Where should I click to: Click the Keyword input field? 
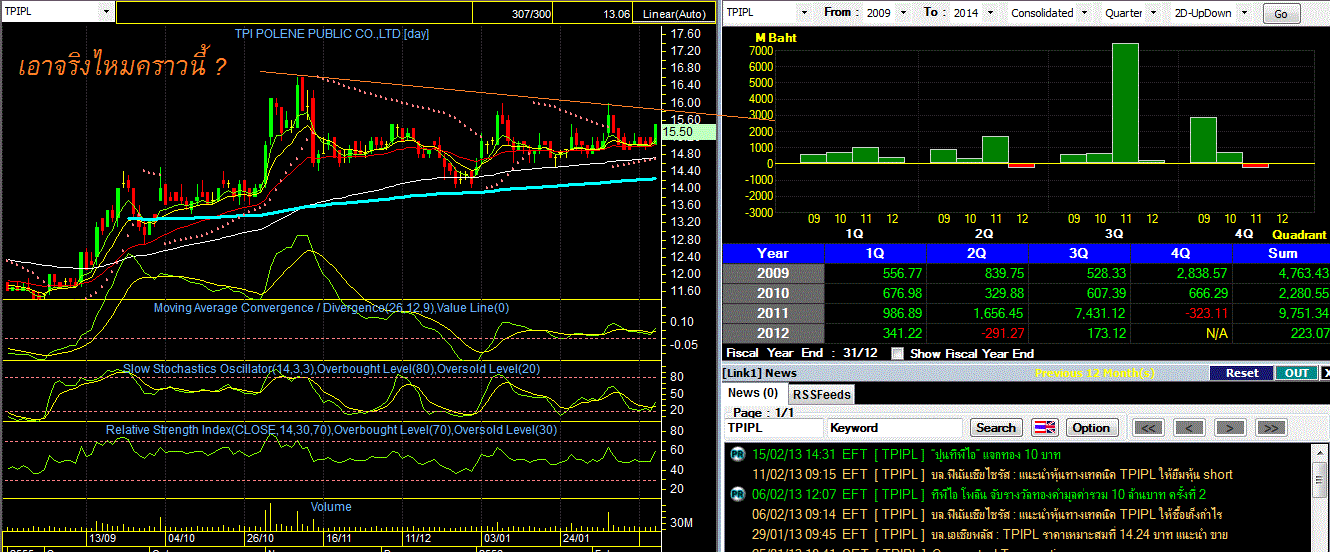coord(896,427)
